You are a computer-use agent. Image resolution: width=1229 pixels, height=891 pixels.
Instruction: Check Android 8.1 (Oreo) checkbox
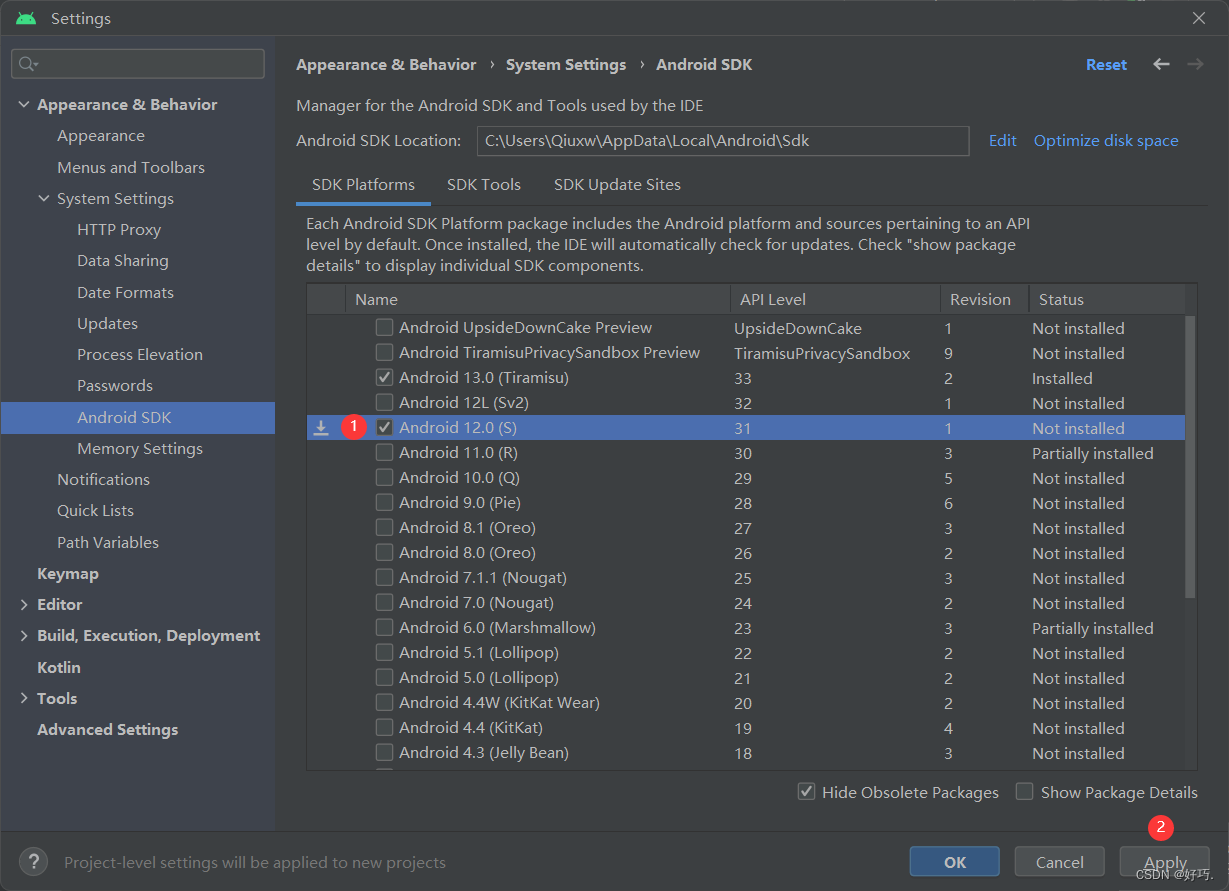pos(384,527)
